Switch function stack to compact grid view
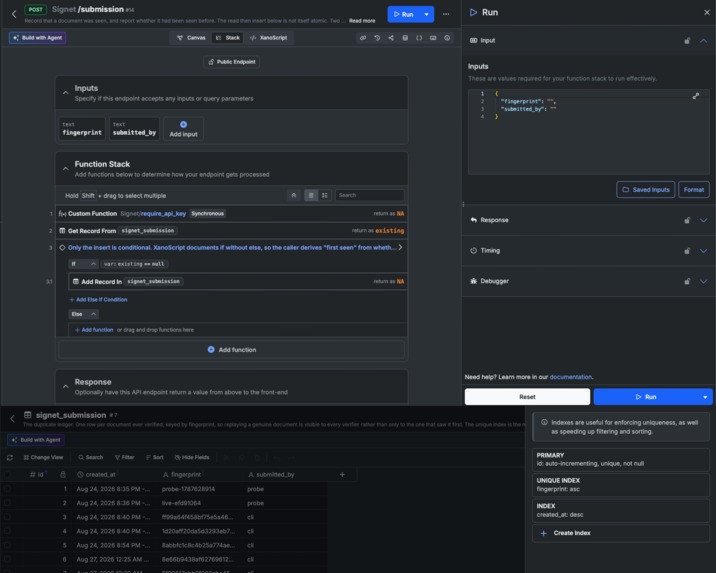Viewport: 716px width, 573px height. click(x=325, y=195)
